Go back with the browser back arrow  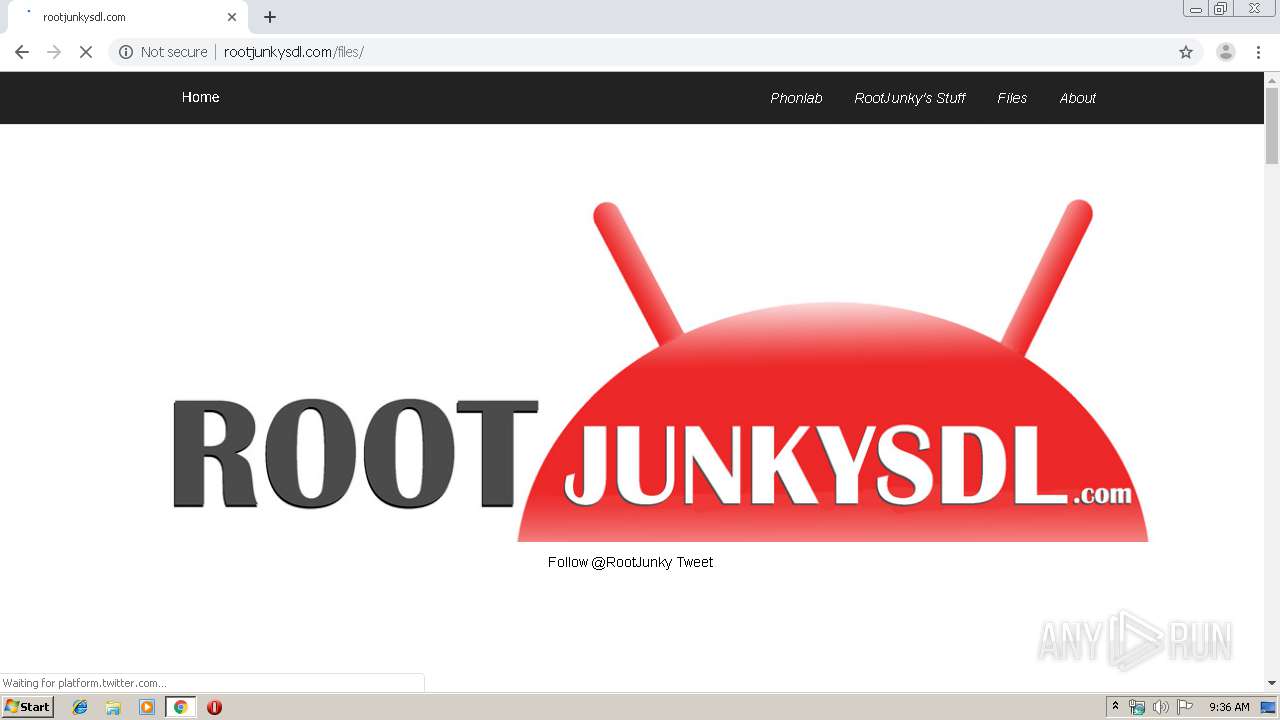[22, 52]
